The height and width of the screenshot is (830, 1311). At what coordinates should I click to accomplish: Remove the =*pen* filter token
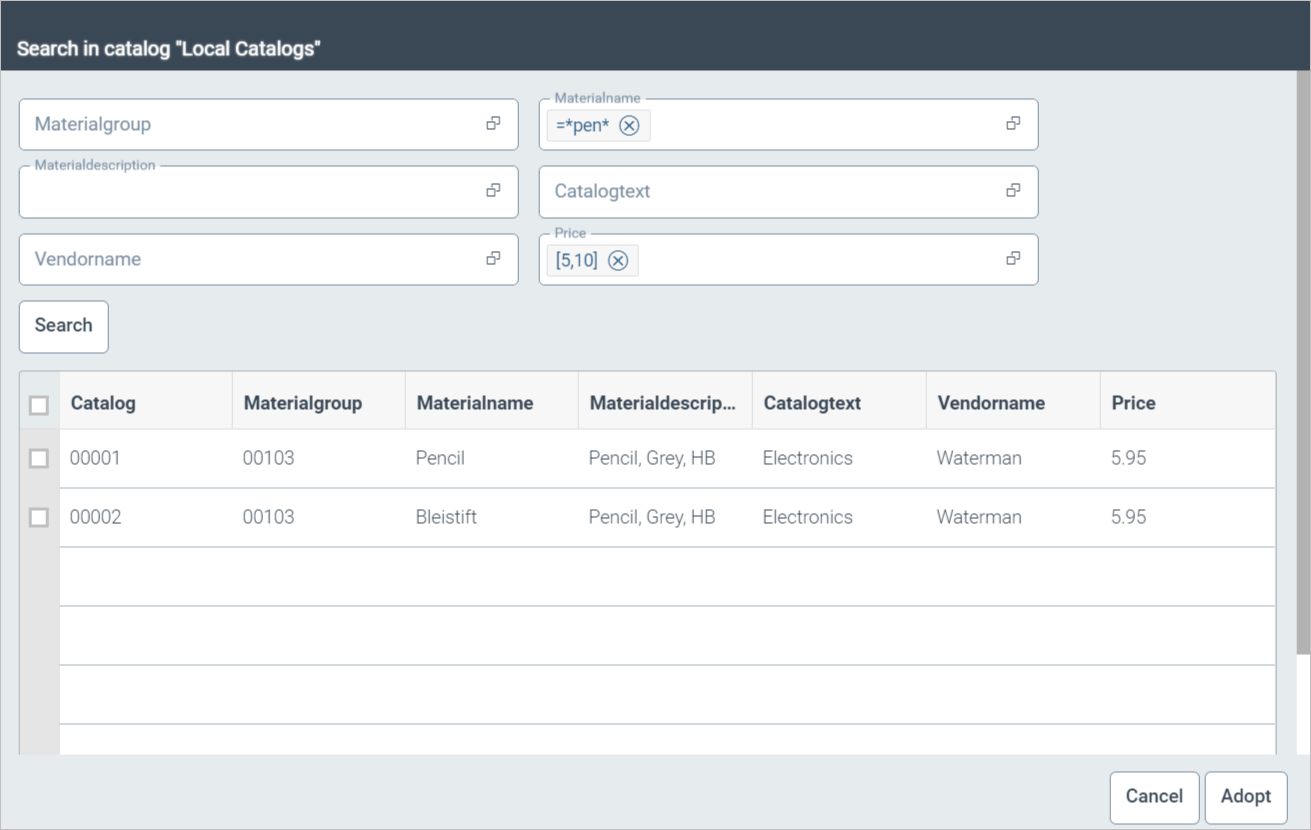629,125
